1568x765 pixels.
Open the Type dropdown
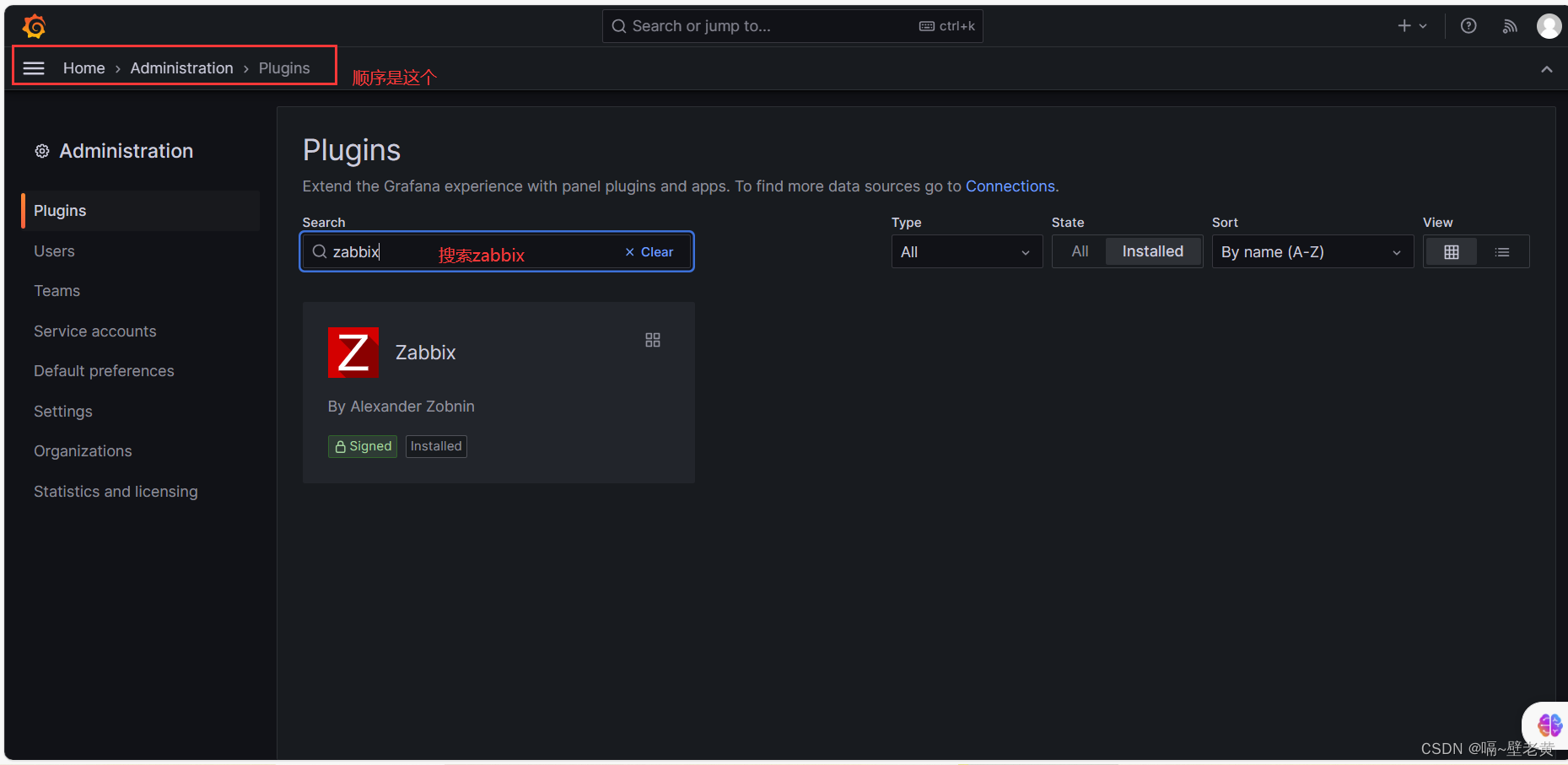(967, 252)
